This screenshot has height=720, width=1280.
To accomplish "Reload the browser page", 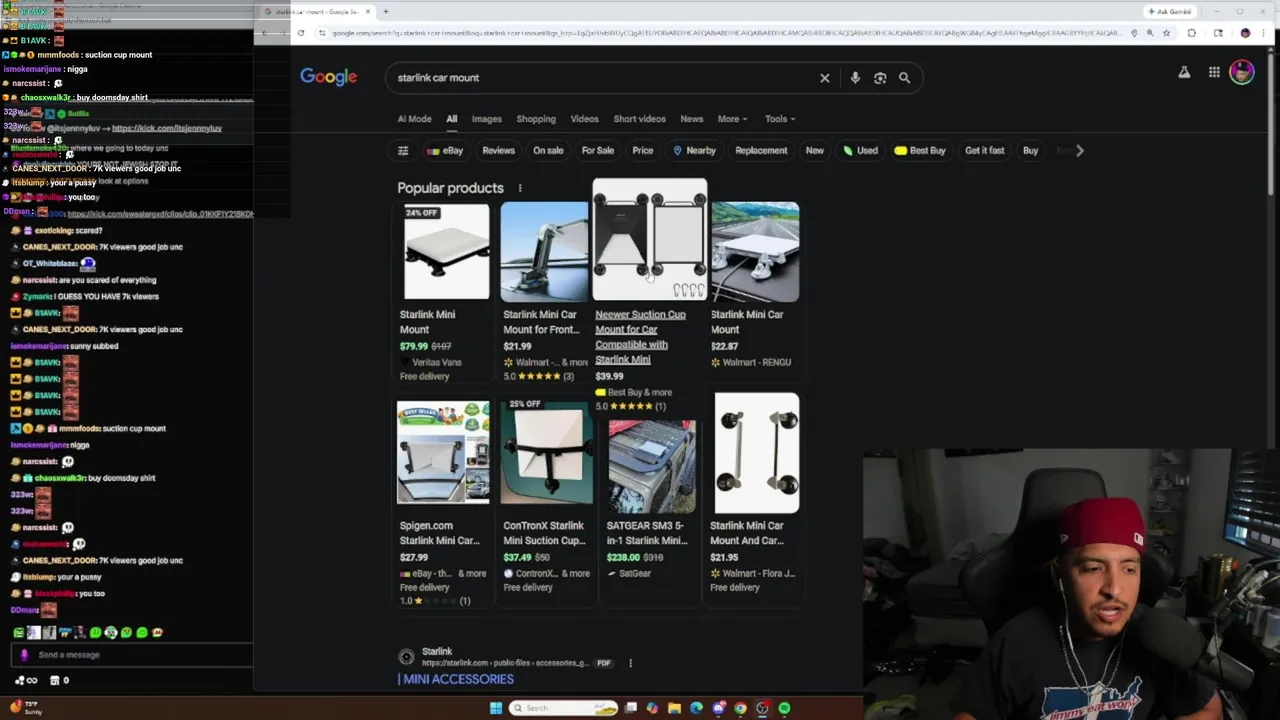I will click(x=300, y=33).
